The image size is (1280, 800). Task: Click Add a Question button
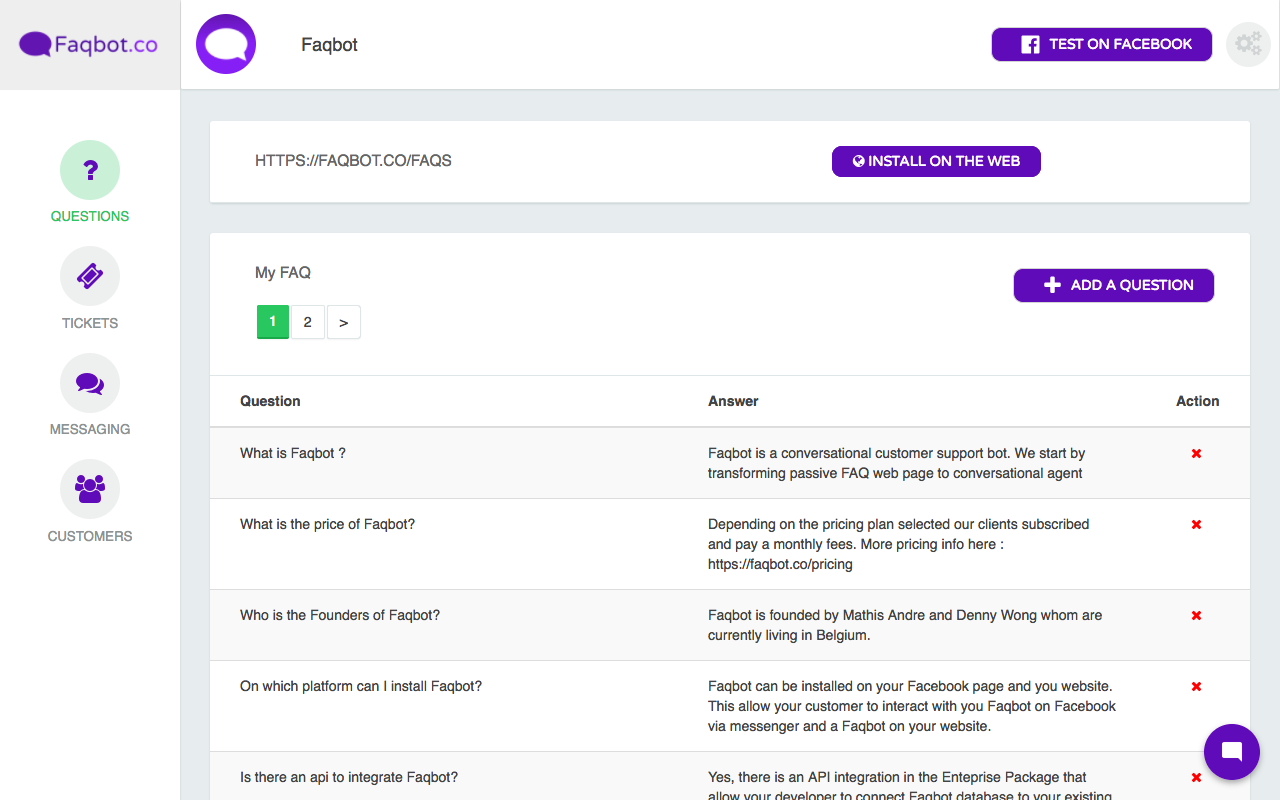click(x=1114, y=285)
